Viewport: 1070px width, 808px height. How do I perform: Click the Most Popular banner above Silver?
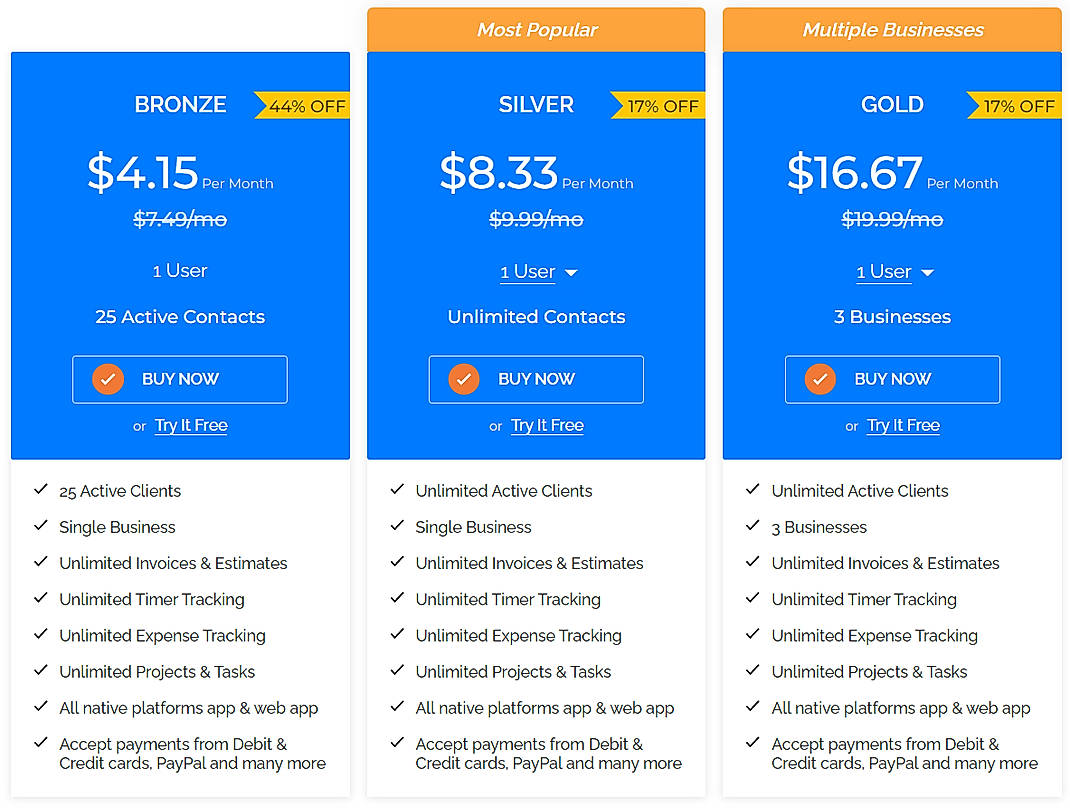click(x=536, y=29)
